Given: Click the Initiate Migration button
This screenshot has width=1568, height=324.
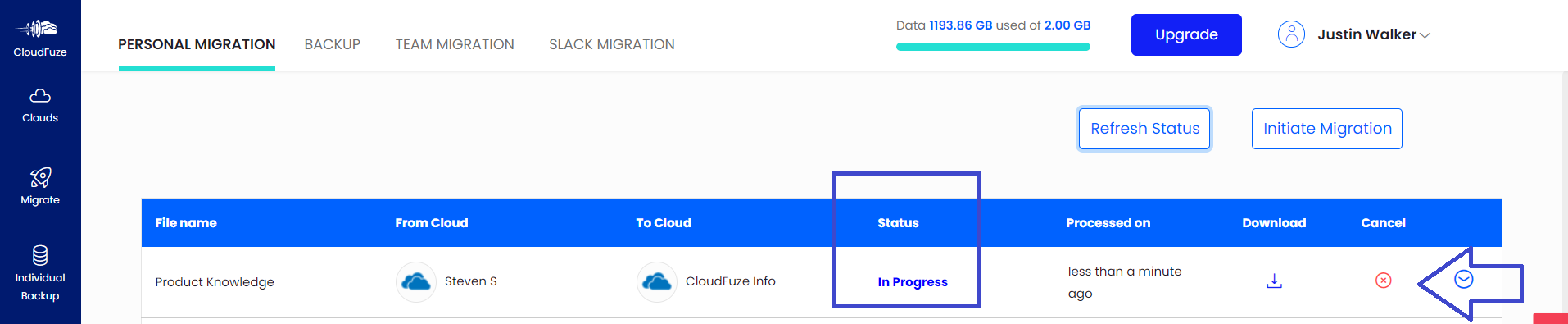Looking at the screenshot, I should 1327,129.
